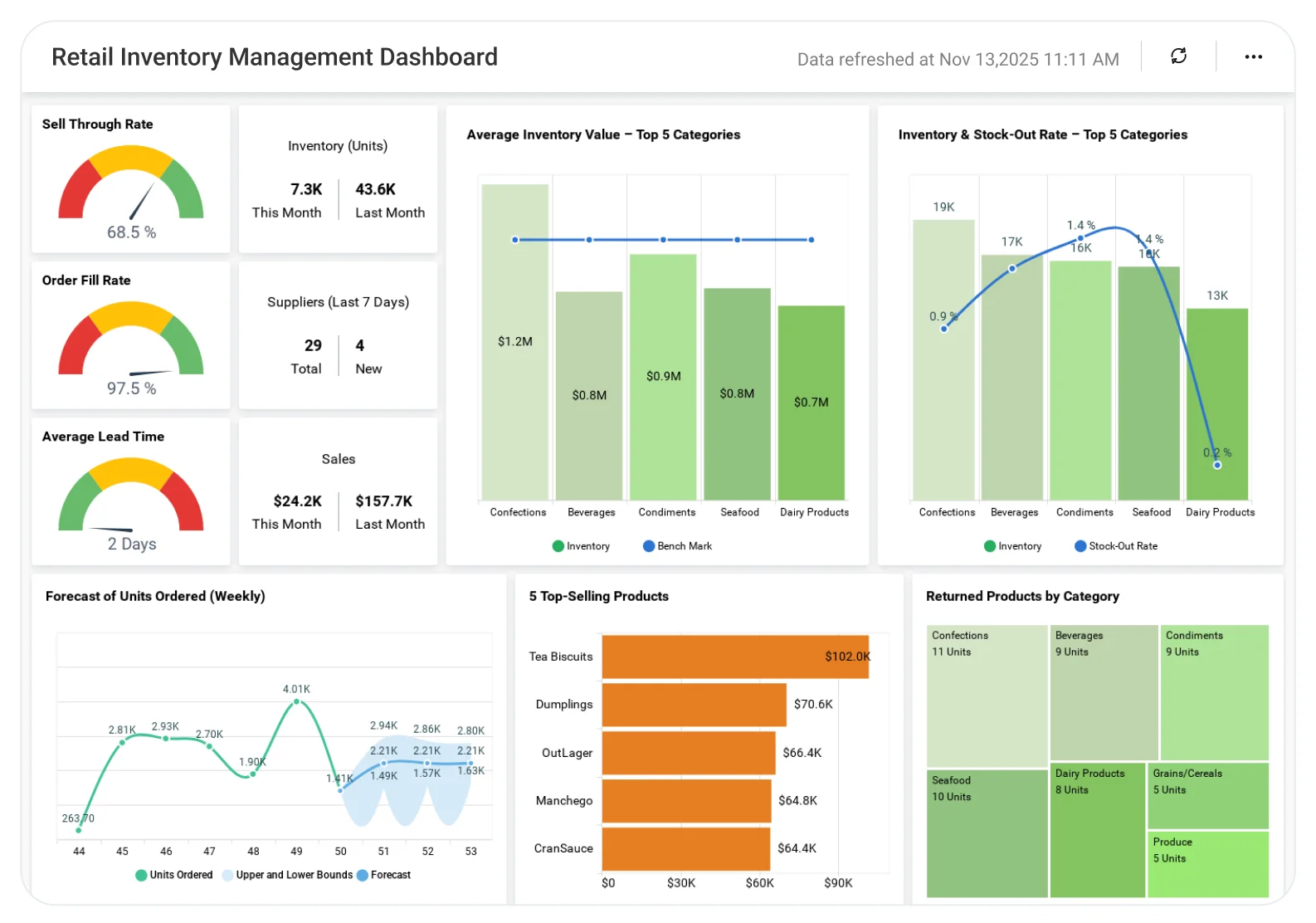Click the Retail Inventory Management Dashboard title

[x=275, y=57]
